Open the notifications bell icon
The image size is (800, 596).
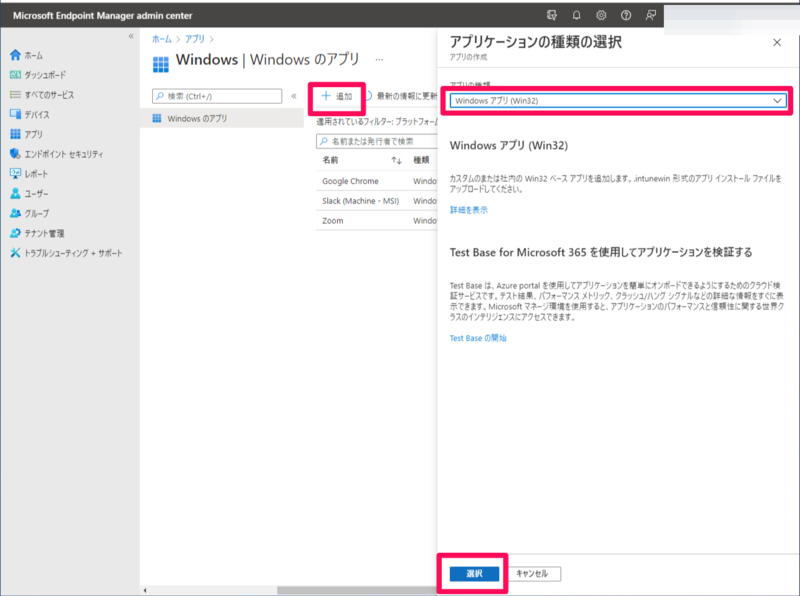pyautogui.click(x=574, y=13)
